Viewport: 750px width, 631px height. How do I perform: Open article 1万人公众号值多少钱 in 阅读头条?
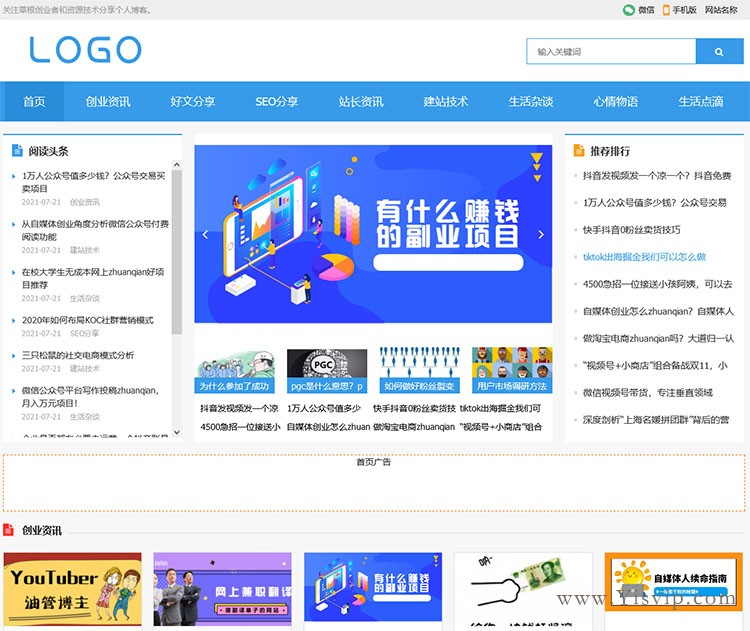(93, 182)
